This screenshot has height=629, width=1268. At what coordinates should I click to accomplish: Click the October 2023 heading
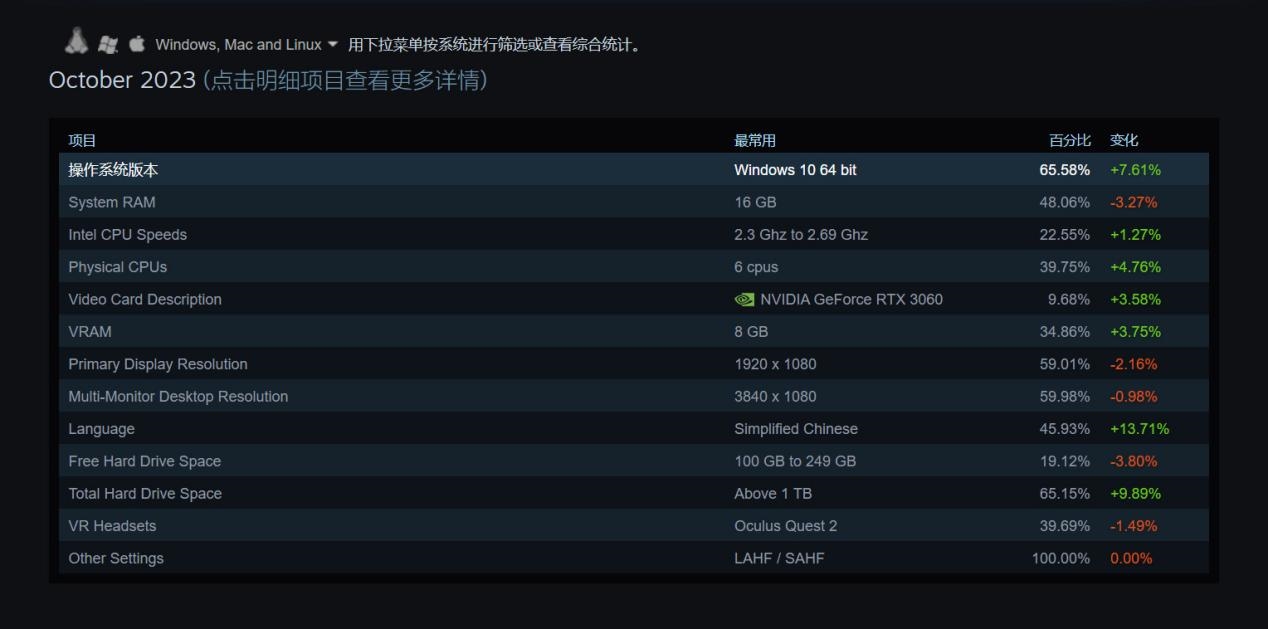coord(122,80)
